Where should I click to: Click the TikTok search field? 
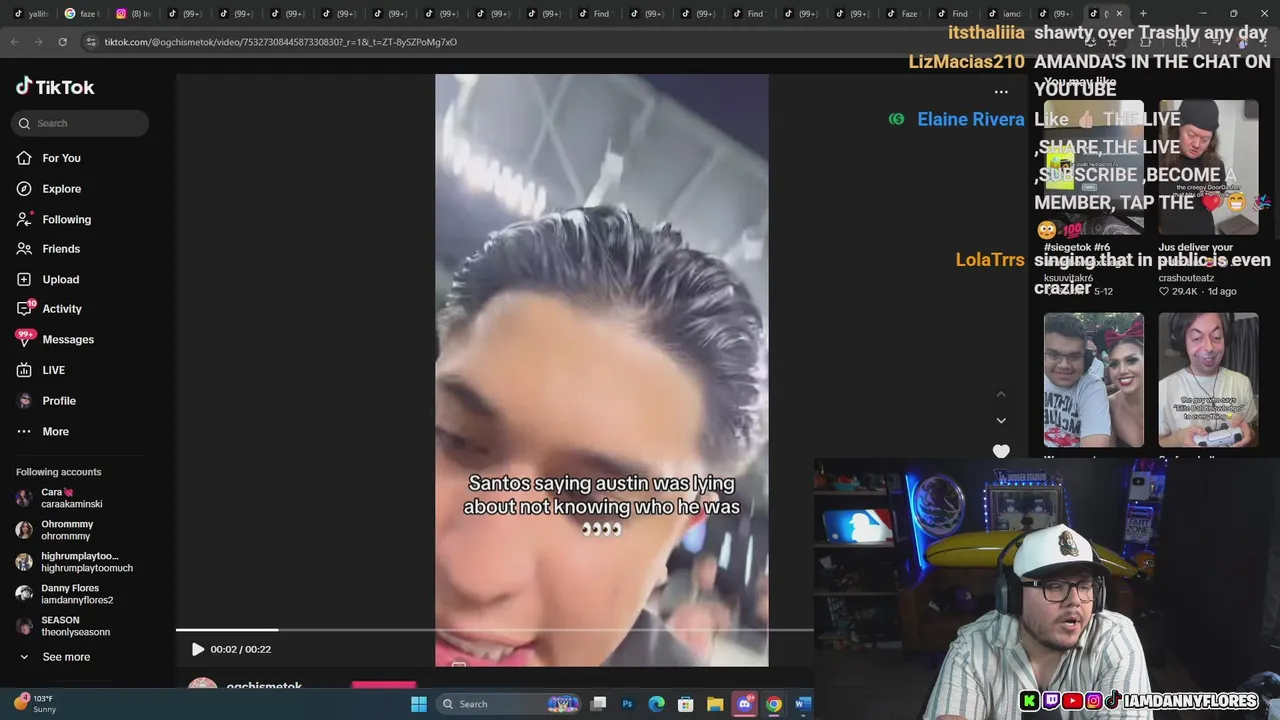point(81,123)
